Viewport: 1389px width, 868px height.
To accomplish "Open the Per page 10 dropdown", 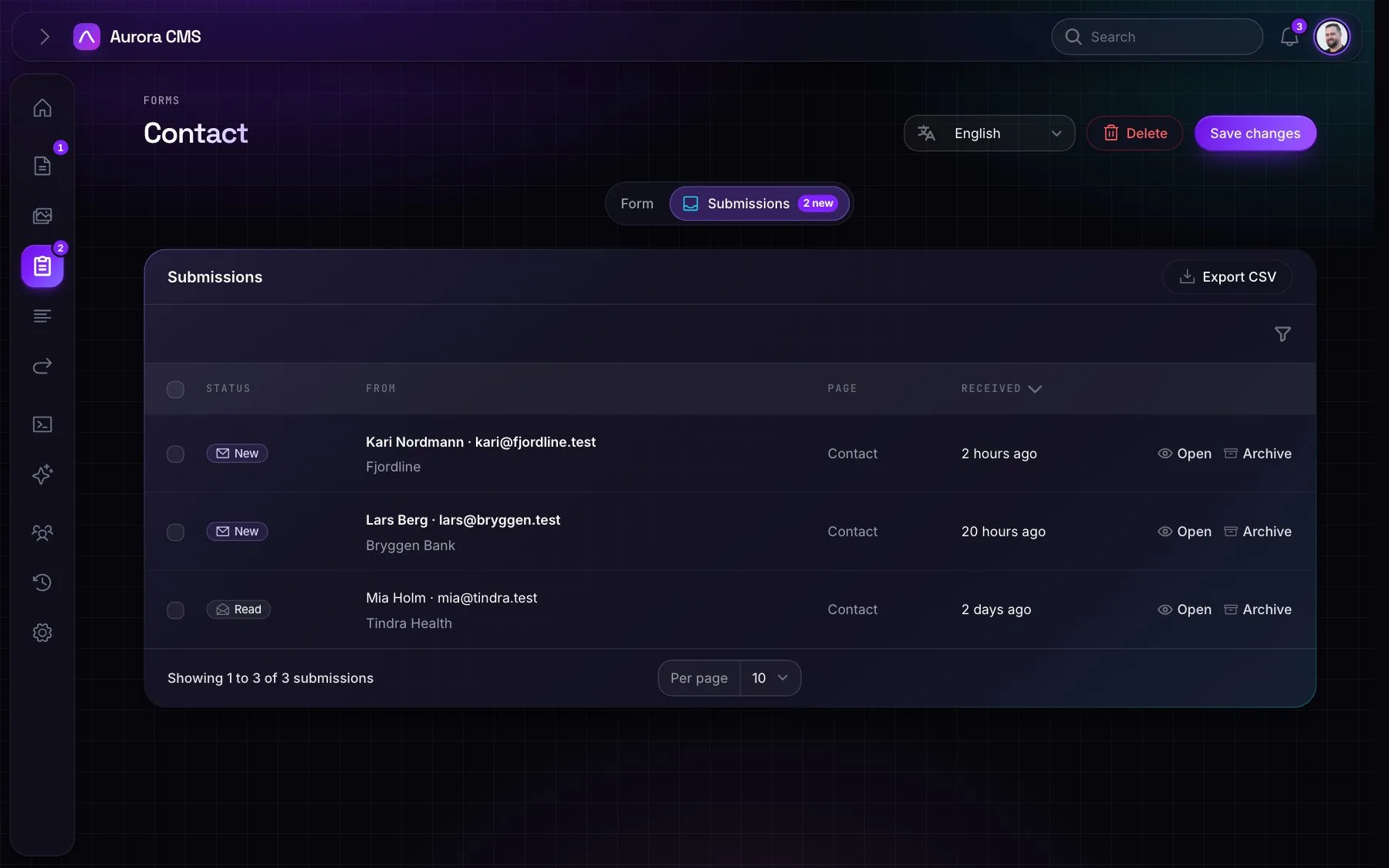I will click(770, 678).
